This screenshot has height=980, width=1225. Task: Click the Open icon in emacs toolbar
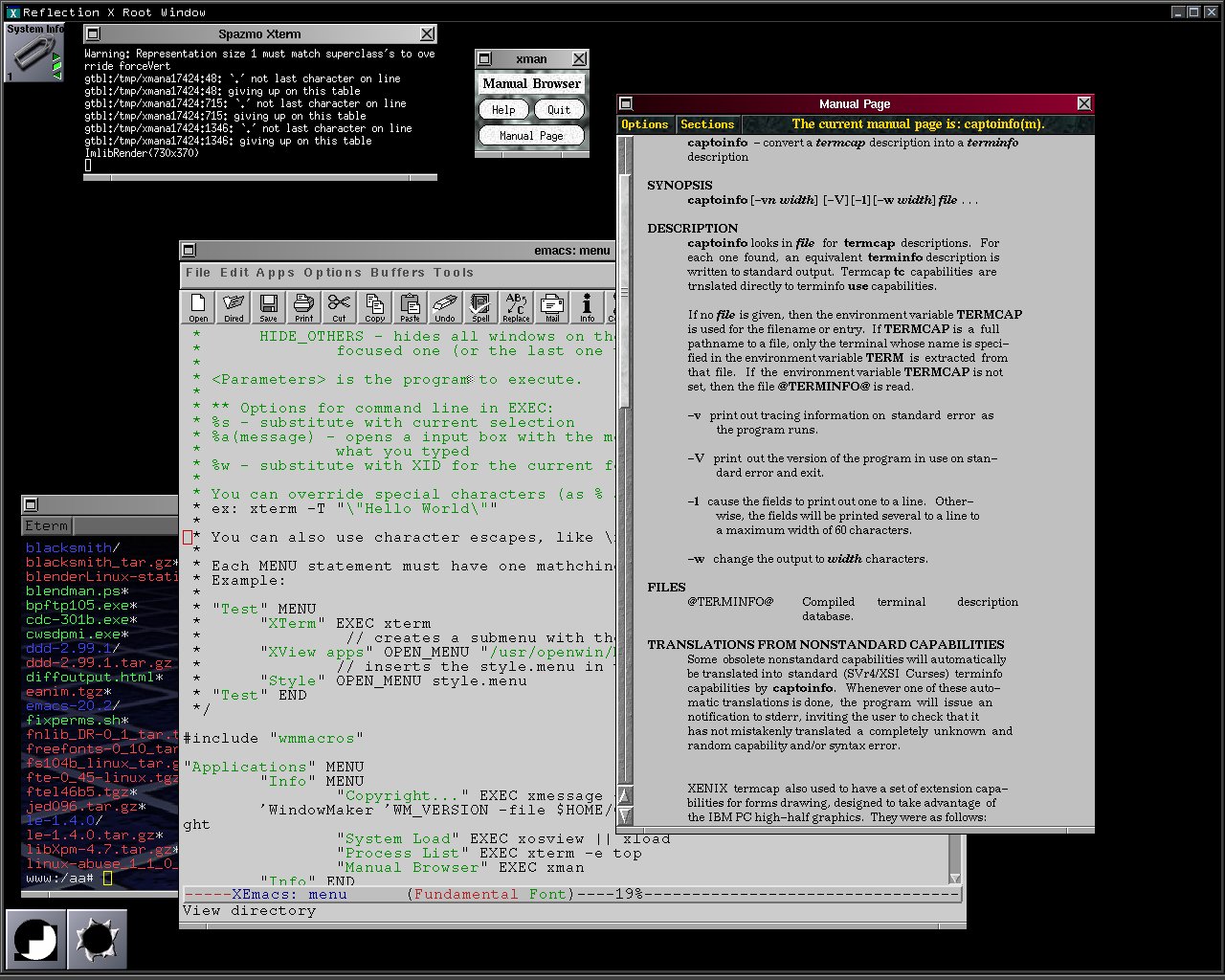(198, 307)
